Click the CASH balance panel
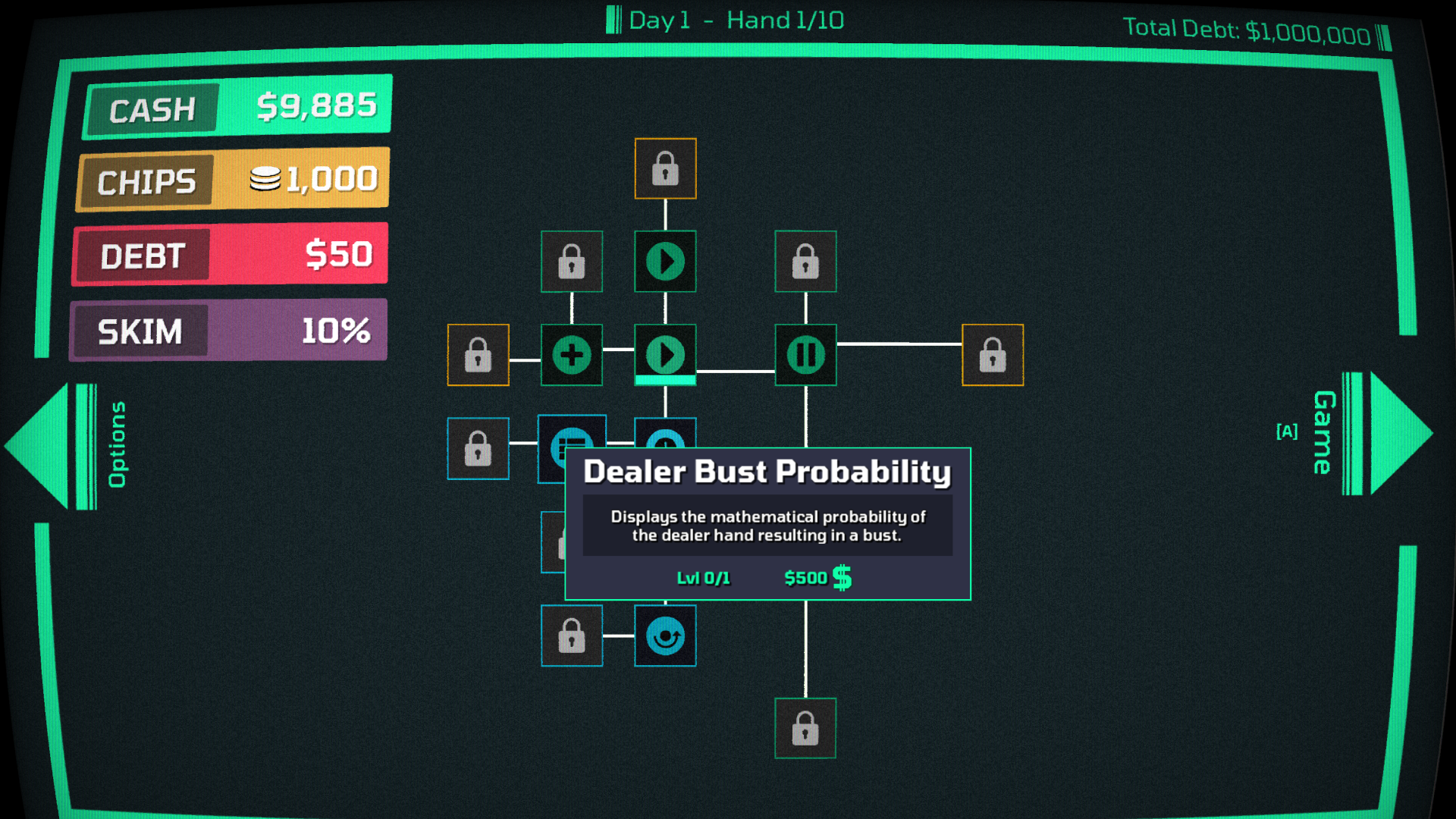 (x=237, y=107)
